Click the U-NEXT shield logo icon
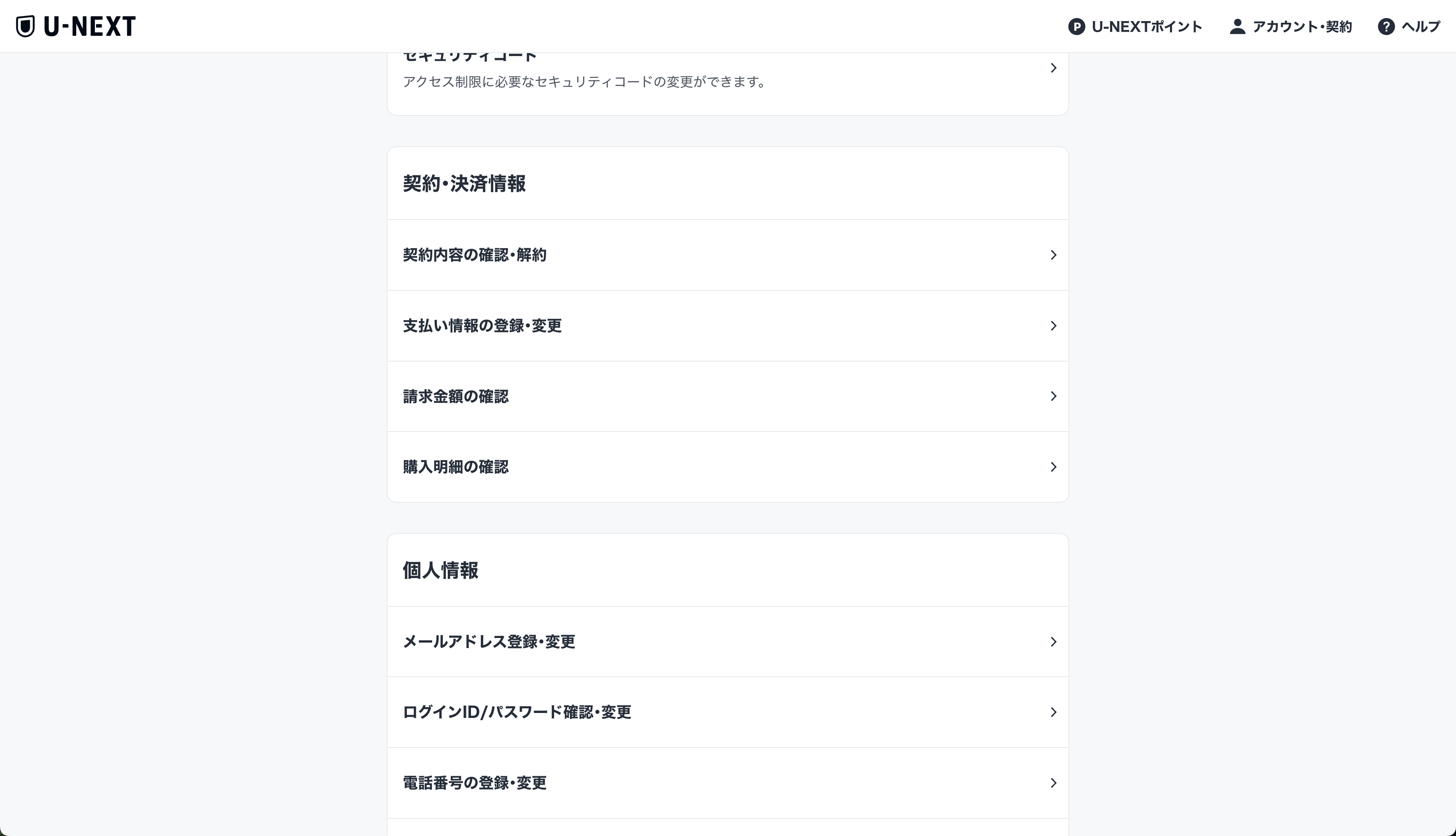1456x836 pixels. click(x=25, y=27)
